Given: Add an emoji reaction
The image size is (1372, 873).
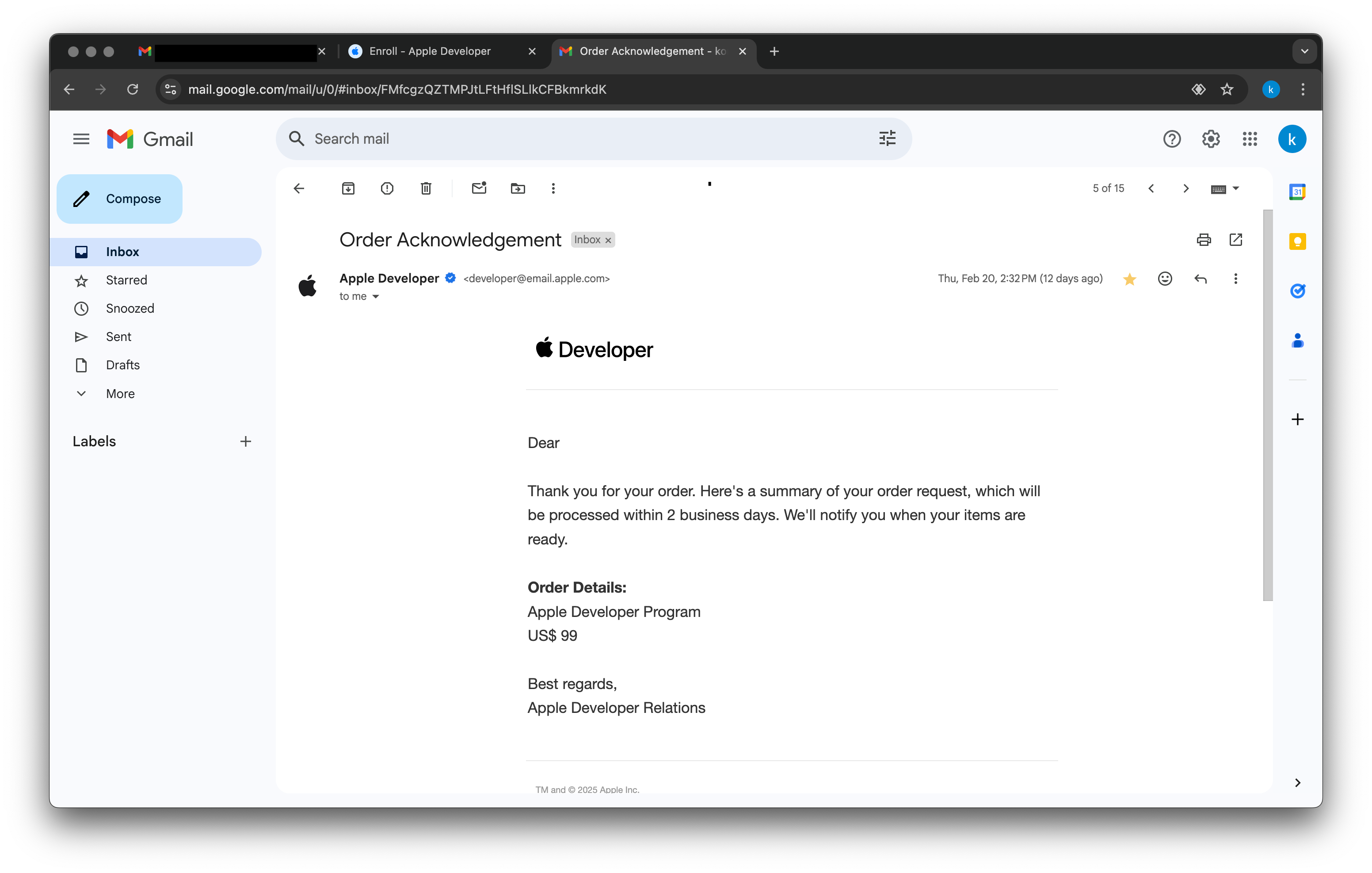Looking at the screenshot, I should click(x=1165, y=279).
